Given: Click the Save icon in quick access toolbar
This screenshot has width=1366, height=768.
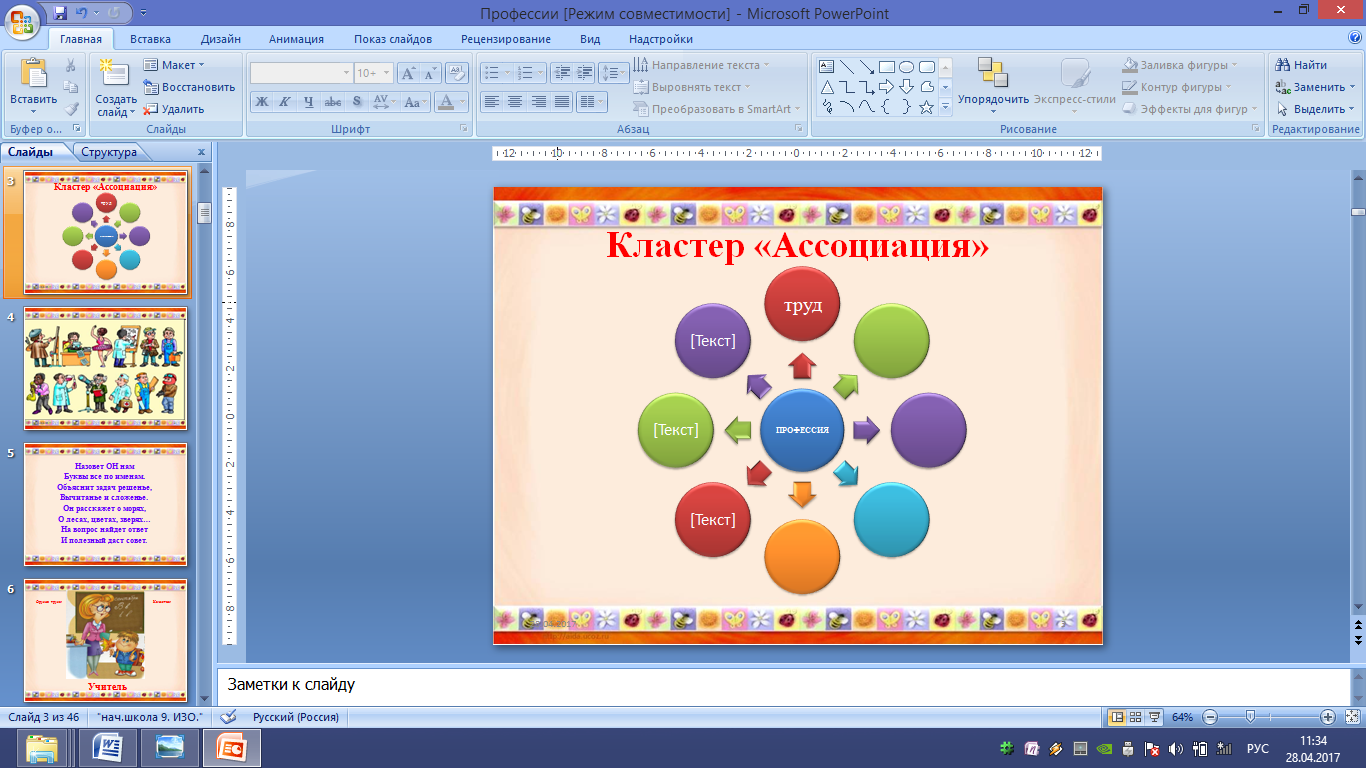Looking at the screenshot, I should (x=60, y=13).
